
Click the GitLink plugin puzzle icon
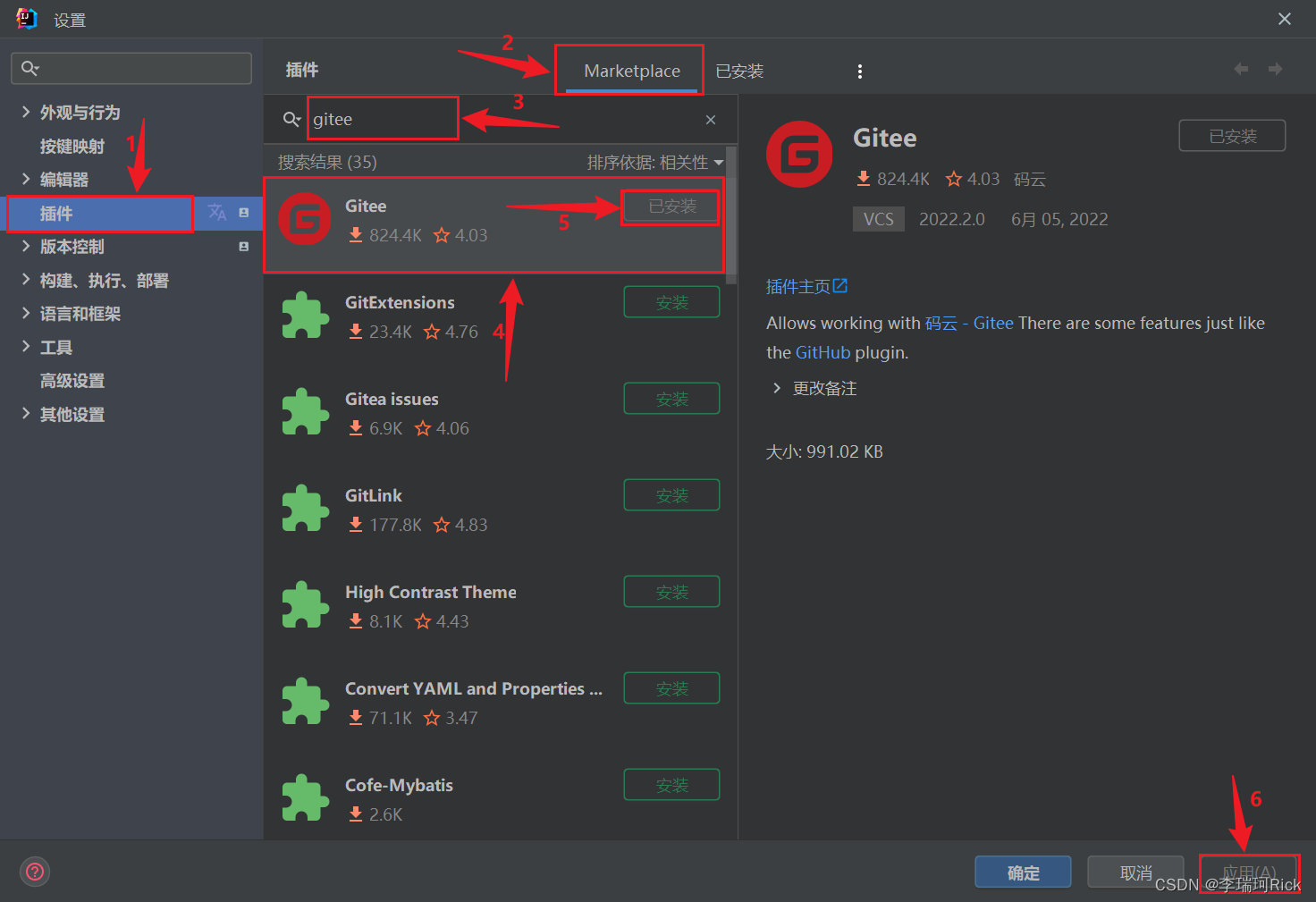[305, 509]
